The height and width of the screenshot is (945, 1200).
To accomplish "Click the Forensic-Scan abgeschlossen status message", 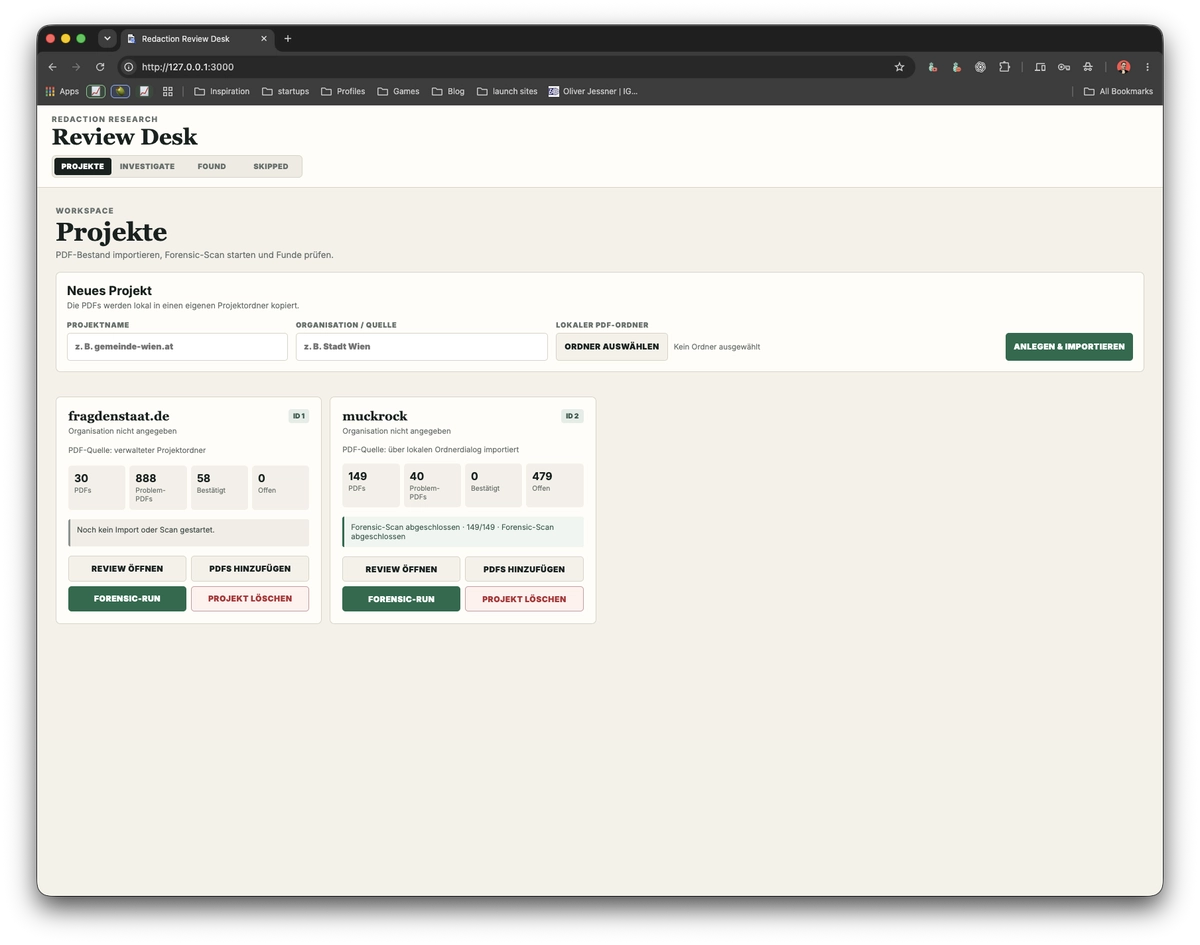I will (x=463, y=532).
